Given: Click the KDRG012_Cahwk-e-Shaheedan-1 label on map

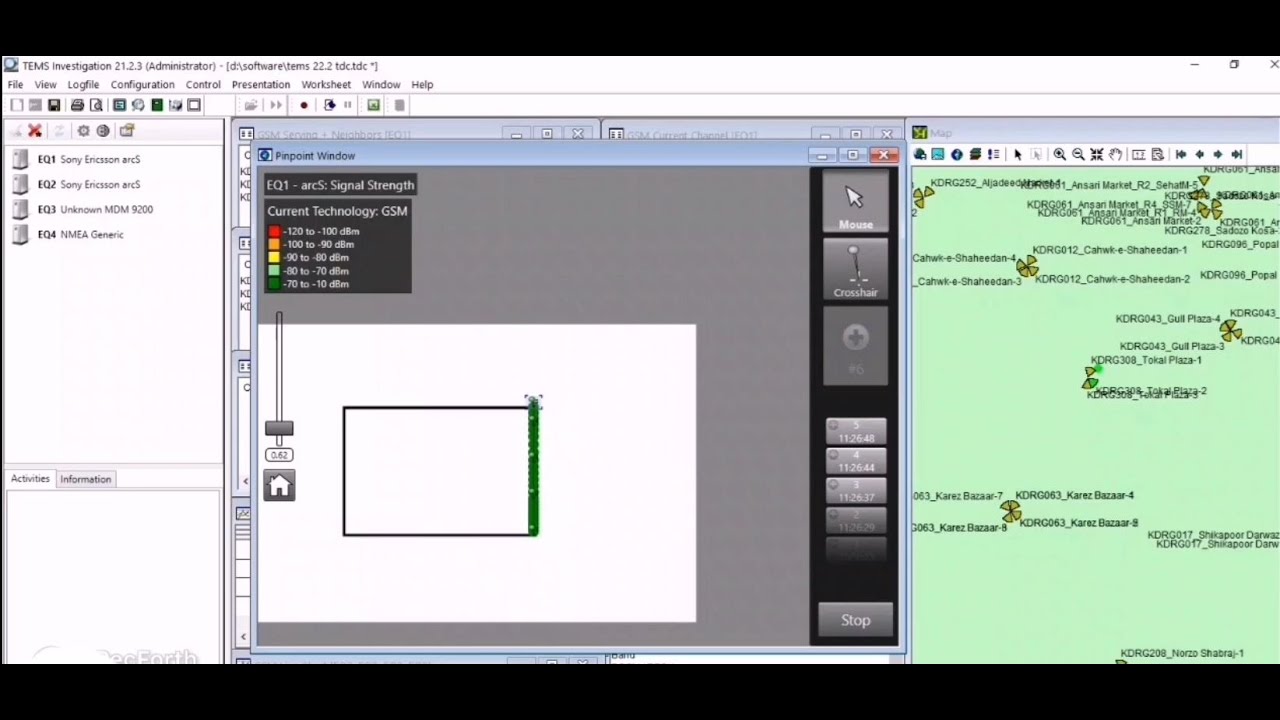Looking at the screenshot, I should coord(1110,250).
